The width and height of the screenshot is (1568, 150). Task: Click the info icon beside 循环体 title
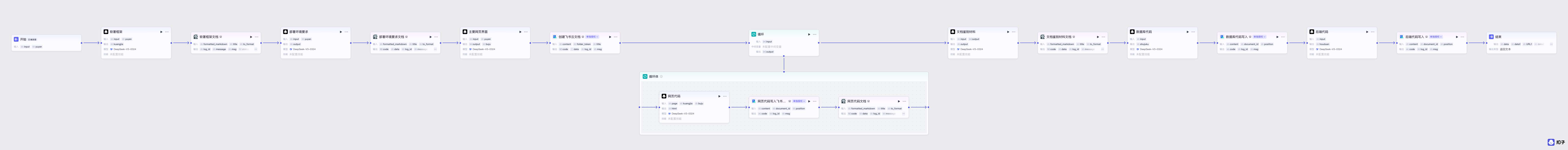click(x=662, y=76)
